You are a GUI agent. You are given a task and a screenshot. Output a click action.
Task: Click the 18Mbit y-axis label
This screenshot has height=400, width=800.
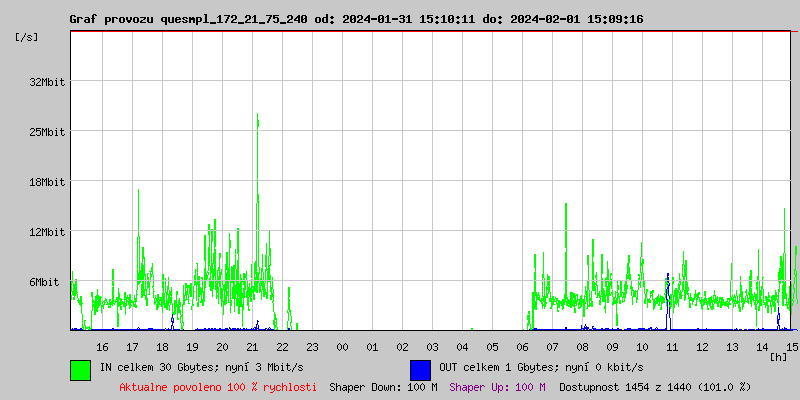pyautogui.click(x=47, y=182)
